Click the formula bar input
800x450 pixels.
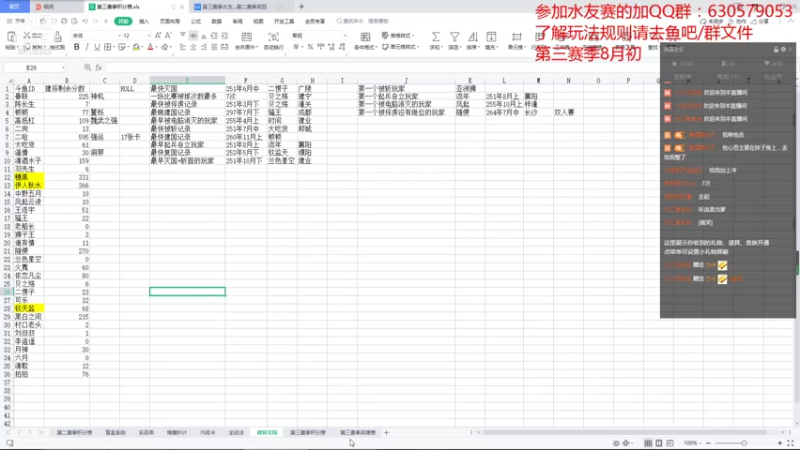(x=382, y=67)
